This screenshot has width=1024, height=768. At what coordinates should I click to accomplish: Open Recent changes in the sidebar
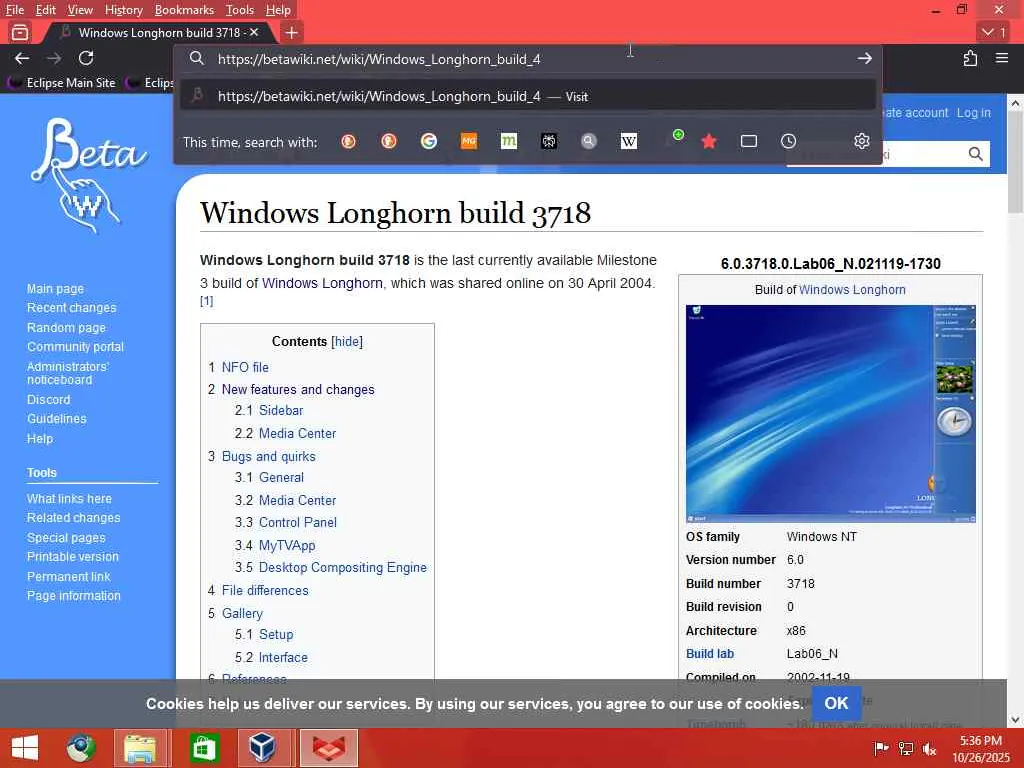pyautogui.click(x=71, y=308)
